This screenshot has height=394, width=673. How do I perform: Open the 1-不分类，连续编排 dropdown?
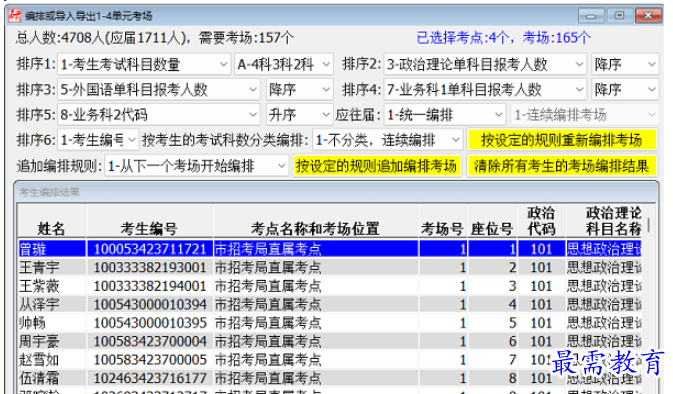point(388,140)
